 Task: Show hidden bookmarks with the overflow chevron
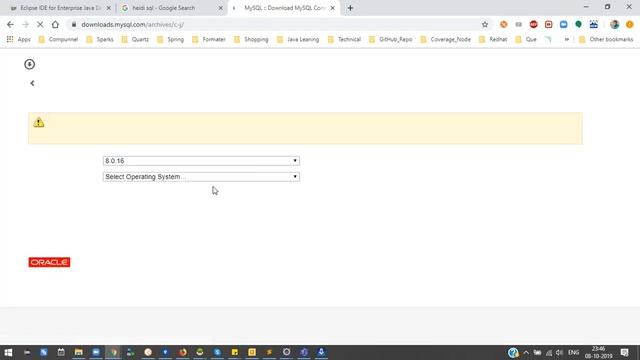click(x=567, y=39)
